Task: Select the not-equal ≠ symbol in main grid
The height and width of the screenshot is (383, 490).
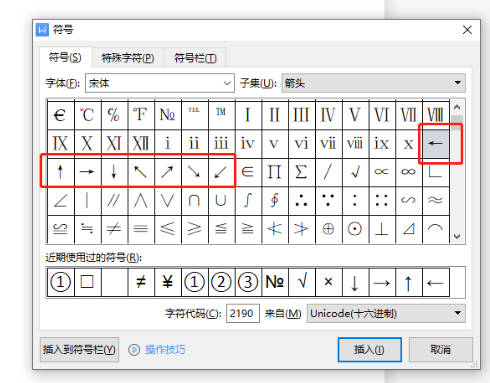Action: click(114, 229)
